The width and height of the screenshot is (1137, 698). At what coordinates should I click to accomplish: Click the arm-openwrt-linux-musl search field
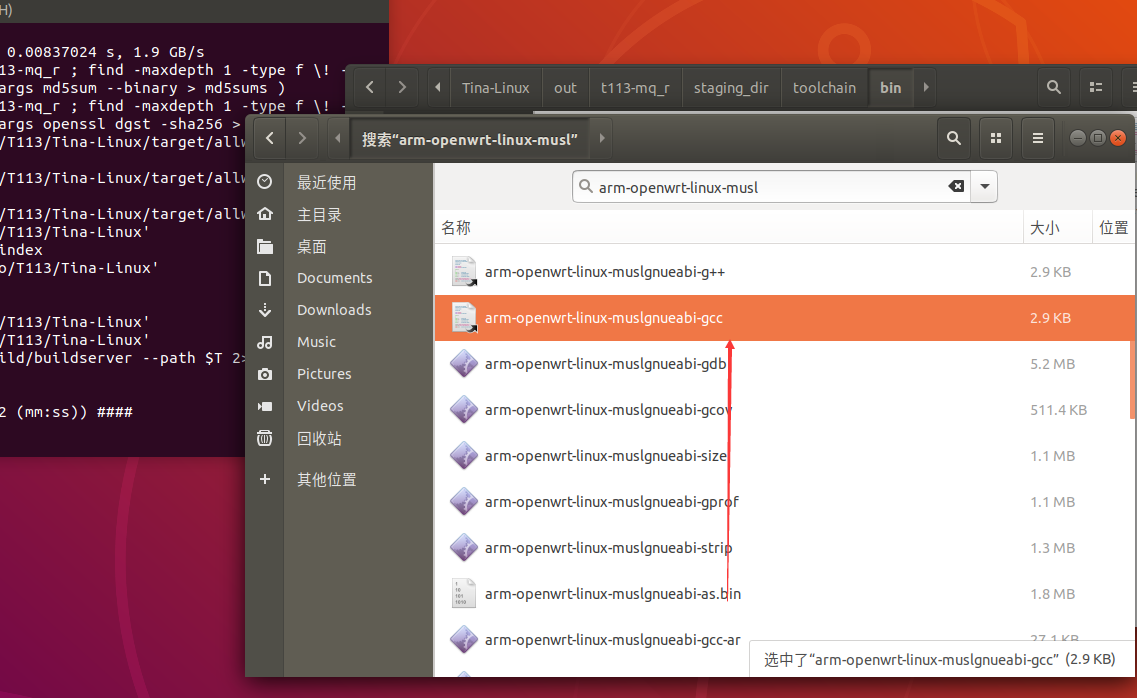click(772, 186)
